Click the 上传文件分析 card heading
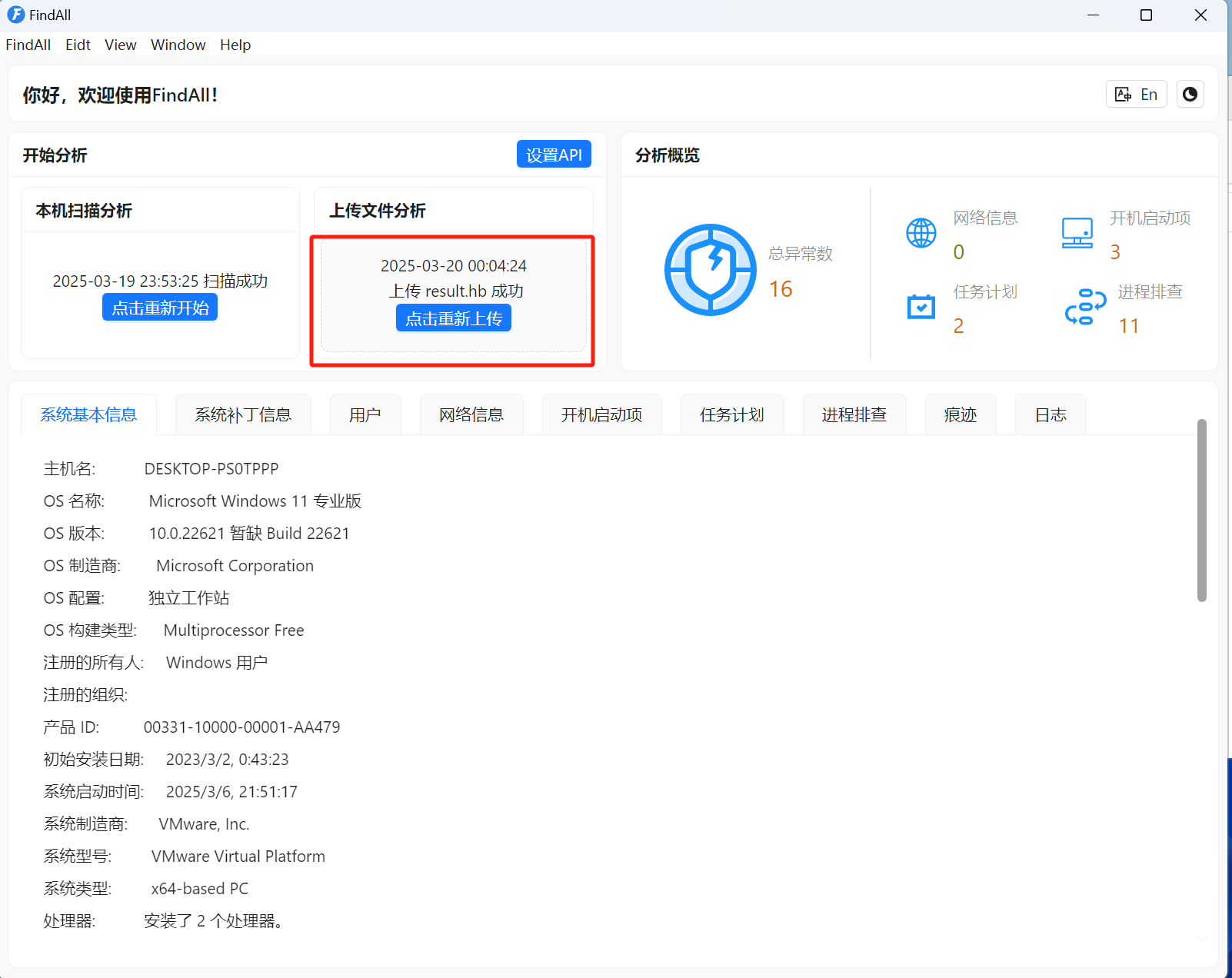The width and height of the screenshot is (1232, 978). (x=378, y=211)
